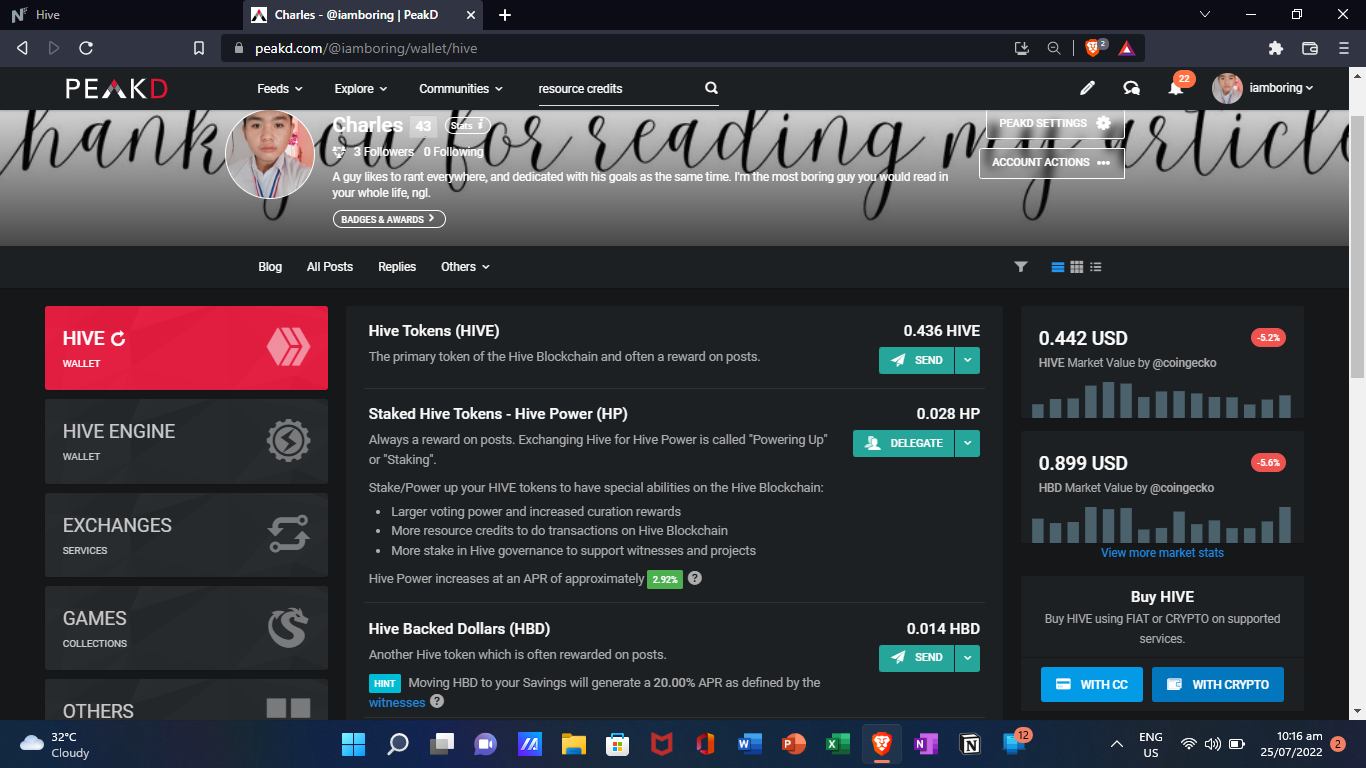Click the filter funnel icon above wallet
Image resolution: width=1366 pixels, height=768 pixels.
coord(1021,267)
